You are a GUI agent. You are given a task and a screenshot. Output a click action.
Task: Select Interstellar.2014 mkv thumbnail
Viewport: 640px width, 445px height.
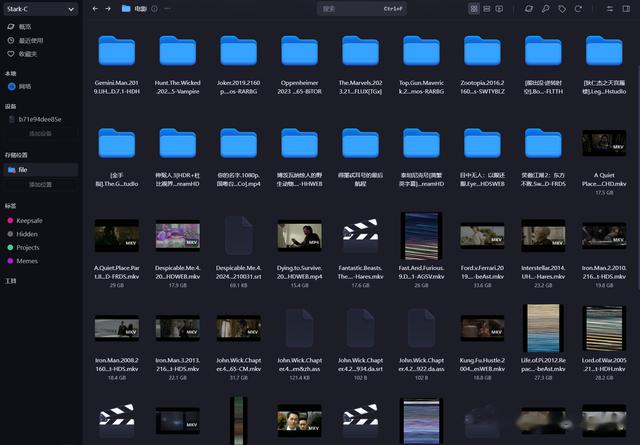543,236
